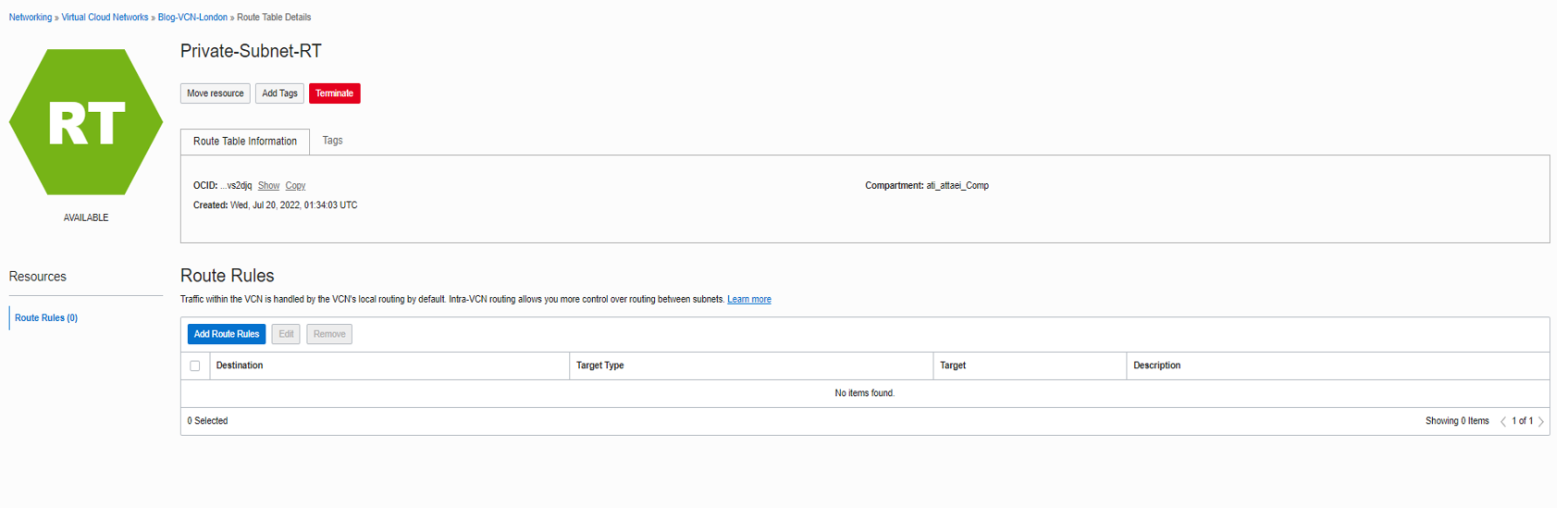Navigate to Virtual Cloud Networks breadcrumb

pos(105,18)
